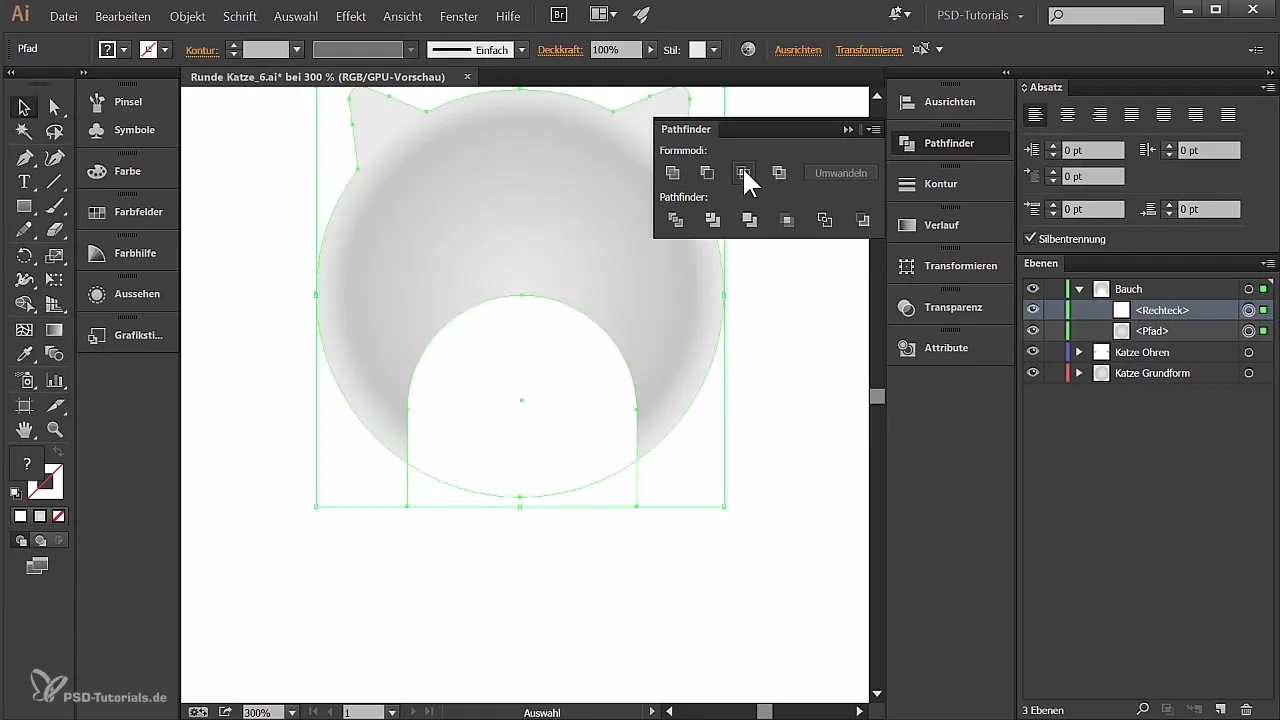
Task: Hide the <Rechteck> sublayer
Action: coord(1033,310)
